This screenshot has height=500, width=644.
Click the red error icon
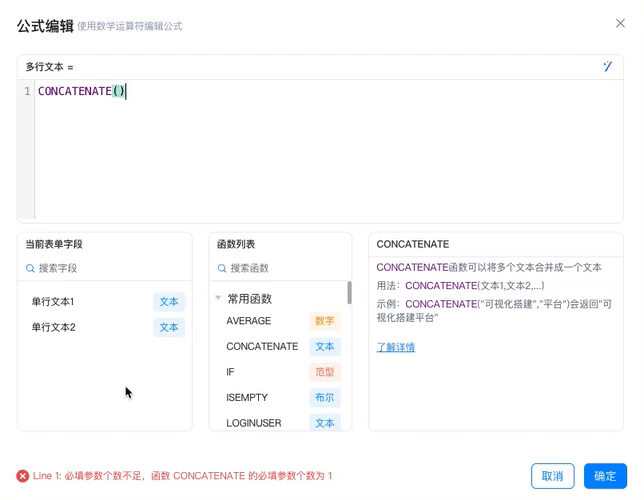[x=23, y=476]
